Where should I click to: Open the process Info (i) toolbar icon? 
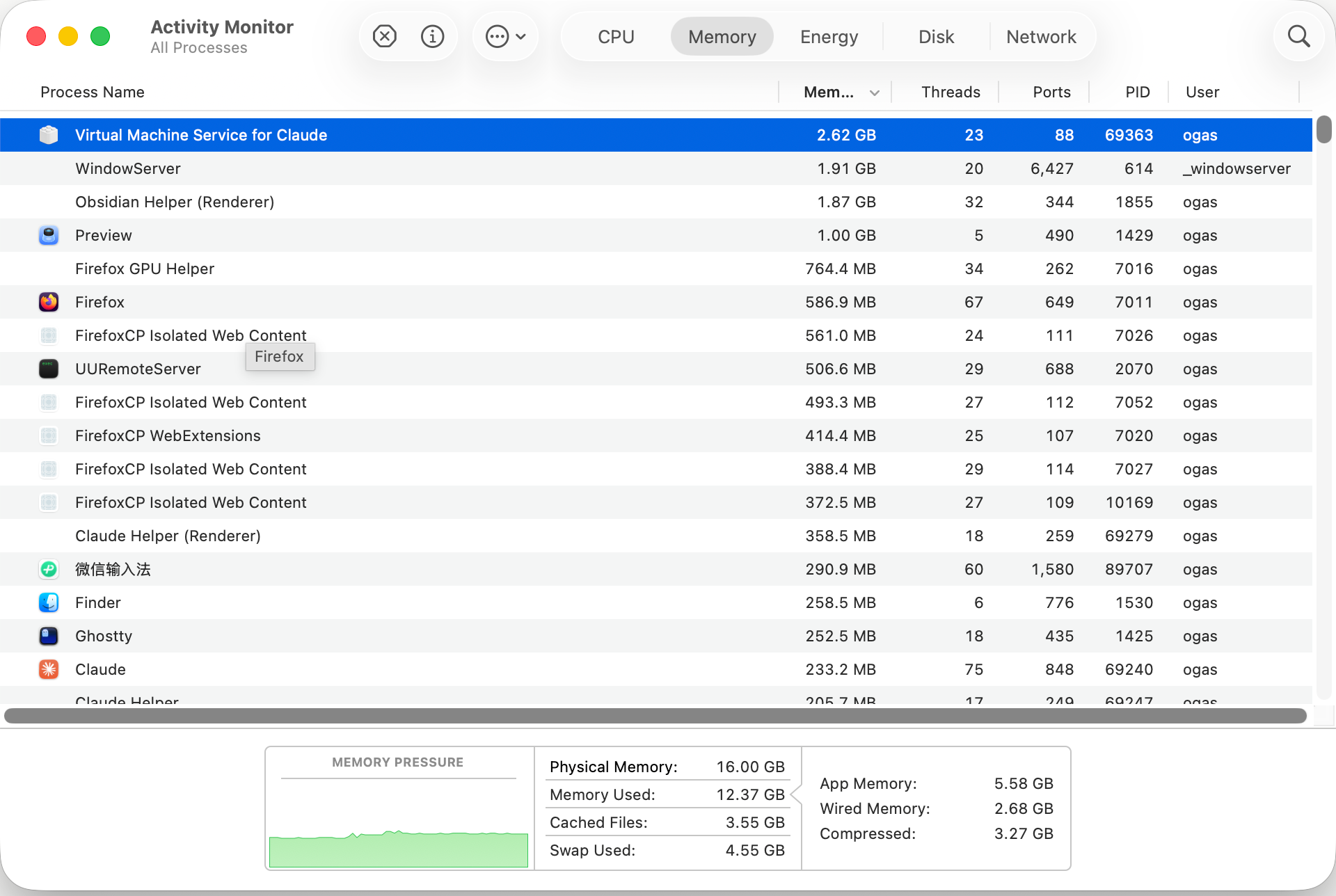tap(432, 36)
